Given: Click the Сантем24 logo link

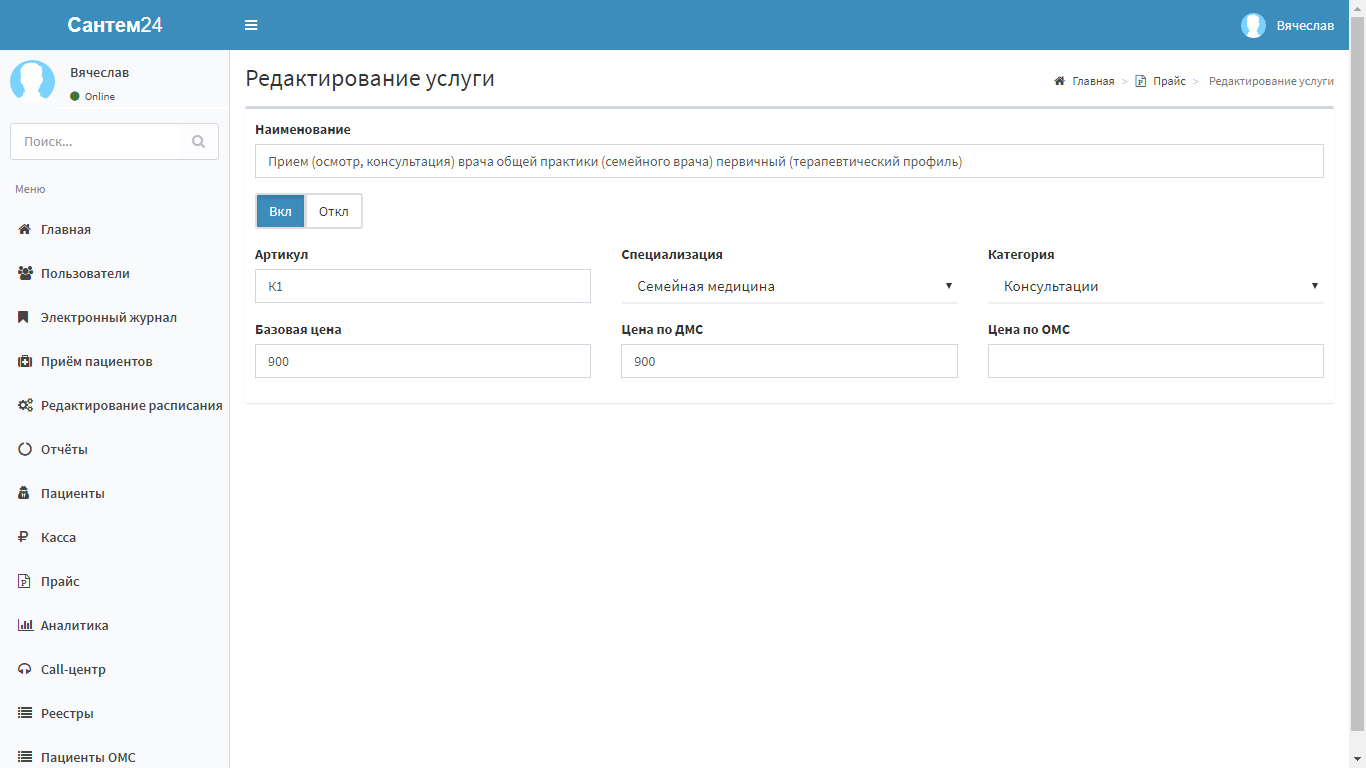Looking at the screenshot, I should click(x=115, y=25).
